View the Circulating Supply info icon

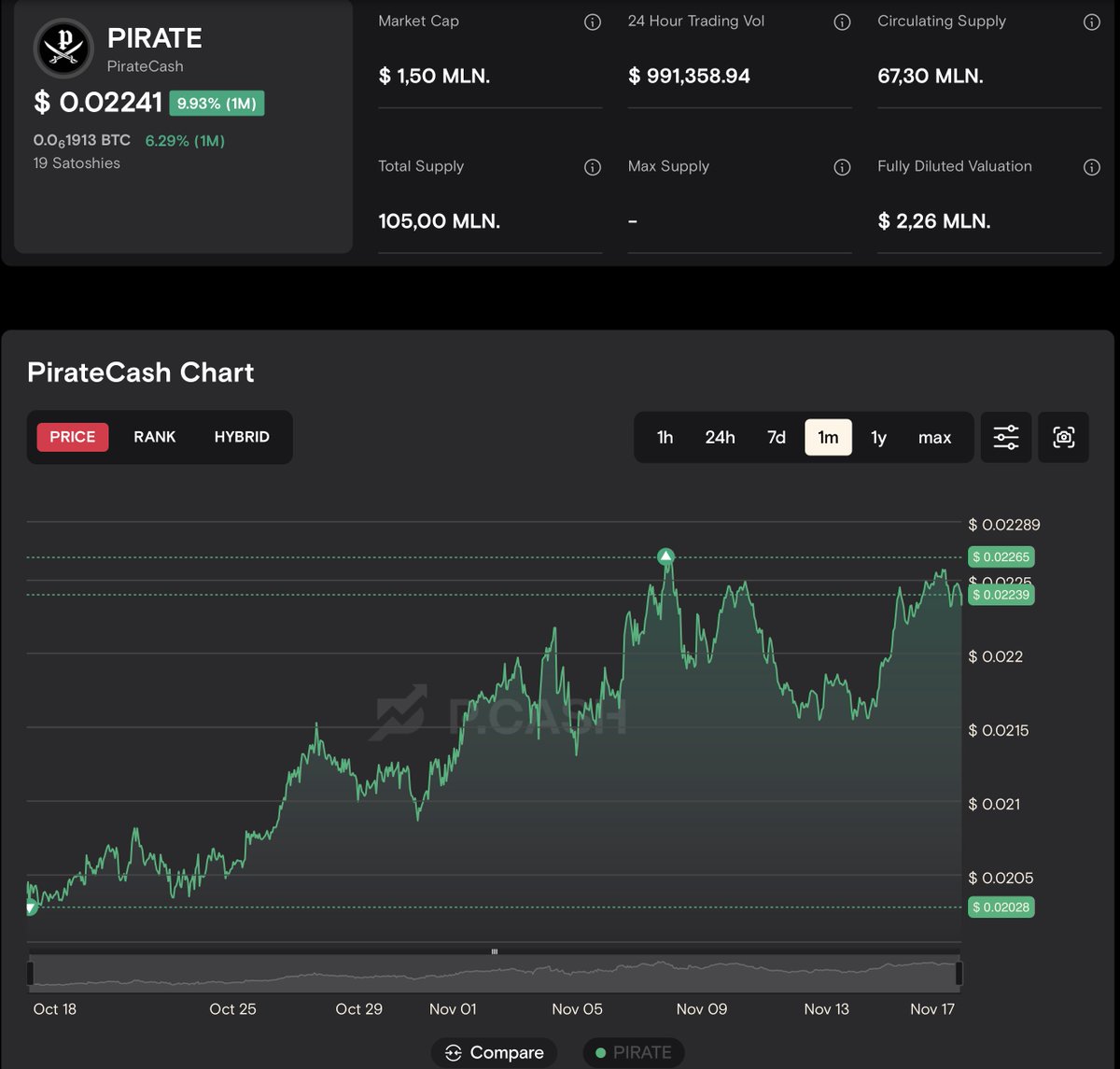(1091, 21)
